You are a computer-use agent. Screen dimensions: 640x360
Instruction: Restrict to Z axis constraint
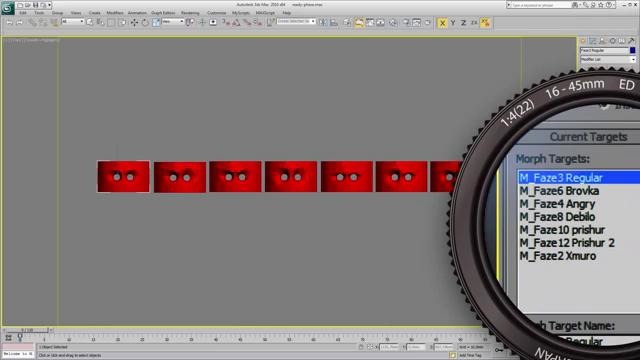point(463,23)
